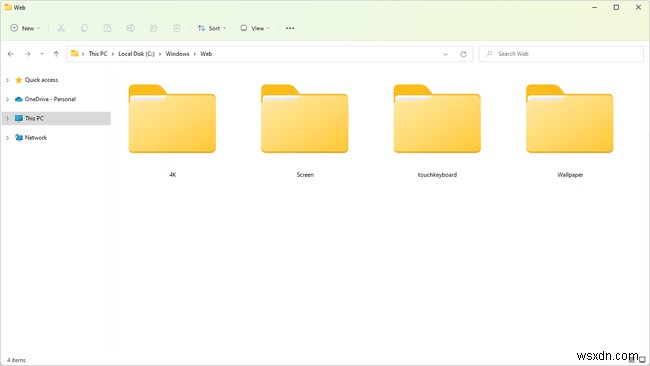This screenshot has height=366, width=650.
Task: Click This PC in address breadcrumb
Action: [98, 54]
